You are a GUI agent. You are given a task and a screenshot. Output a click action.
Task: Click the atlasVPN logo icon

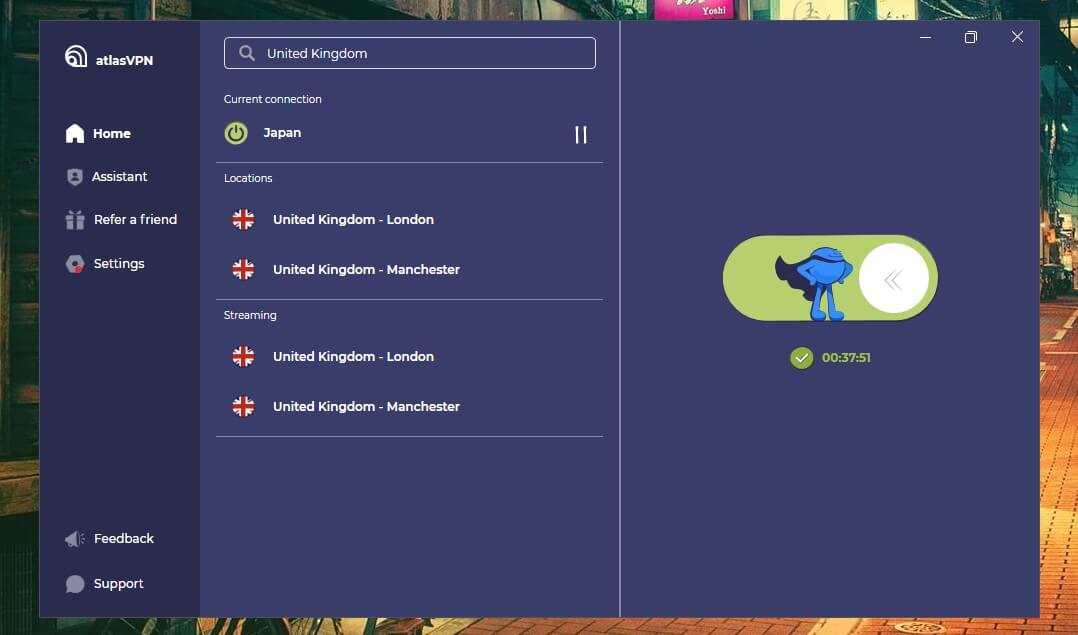point(76,56)
